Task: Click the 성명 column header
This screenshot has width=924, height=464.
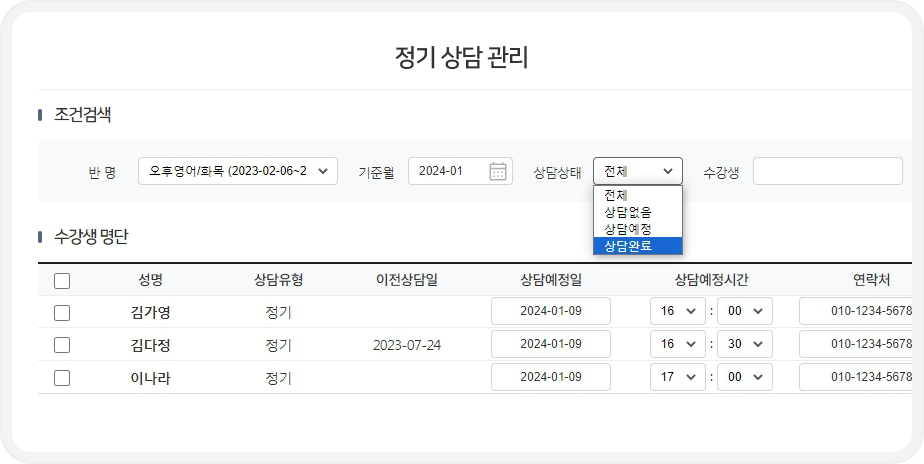Action: [x=150, y=281]
